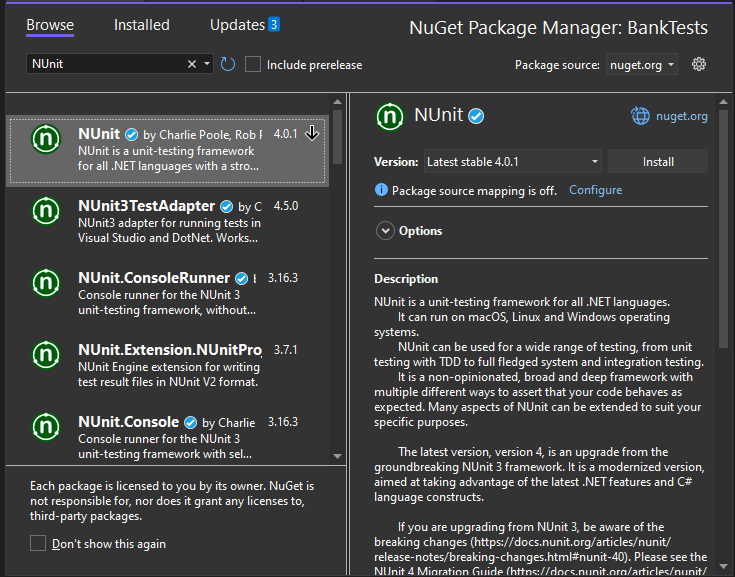Click the large NUnit logo in details pane
735x577 pixels.
click(x=390, y=117)
